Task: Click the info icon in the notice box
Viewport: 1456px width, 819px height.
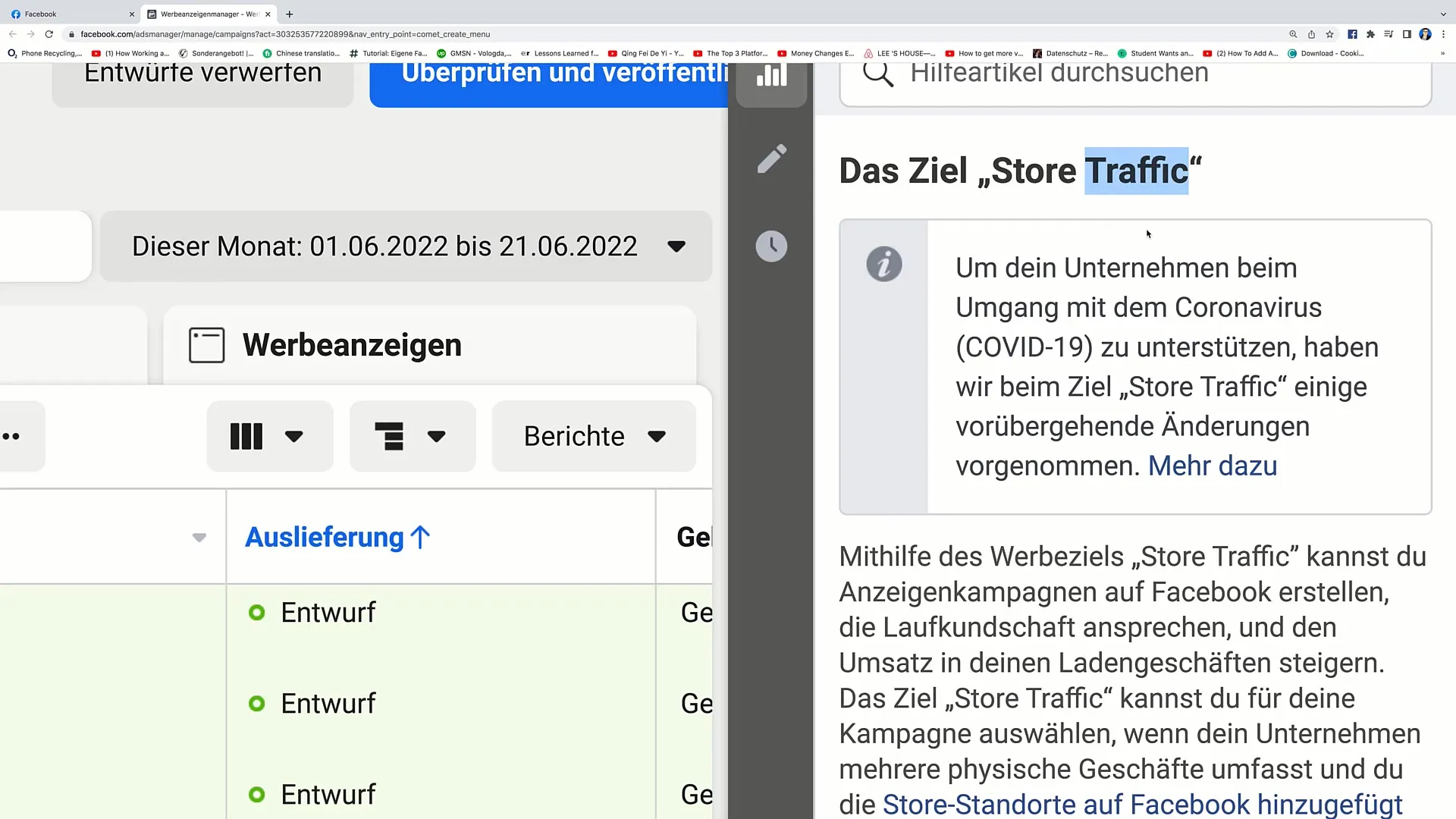Action: pos(884,265)
